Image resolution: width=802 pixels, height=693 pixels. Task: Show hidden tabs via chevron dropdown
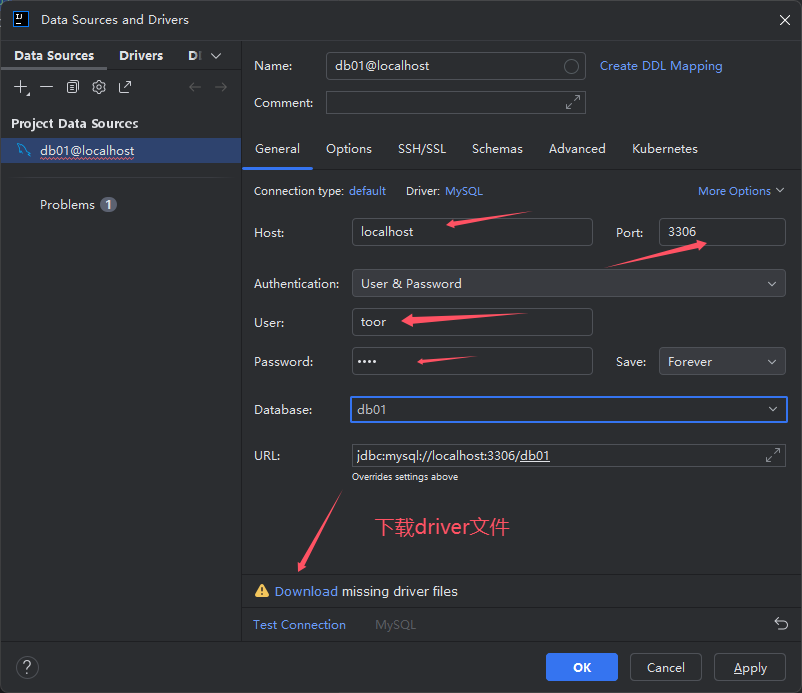(x=216, y=56)
